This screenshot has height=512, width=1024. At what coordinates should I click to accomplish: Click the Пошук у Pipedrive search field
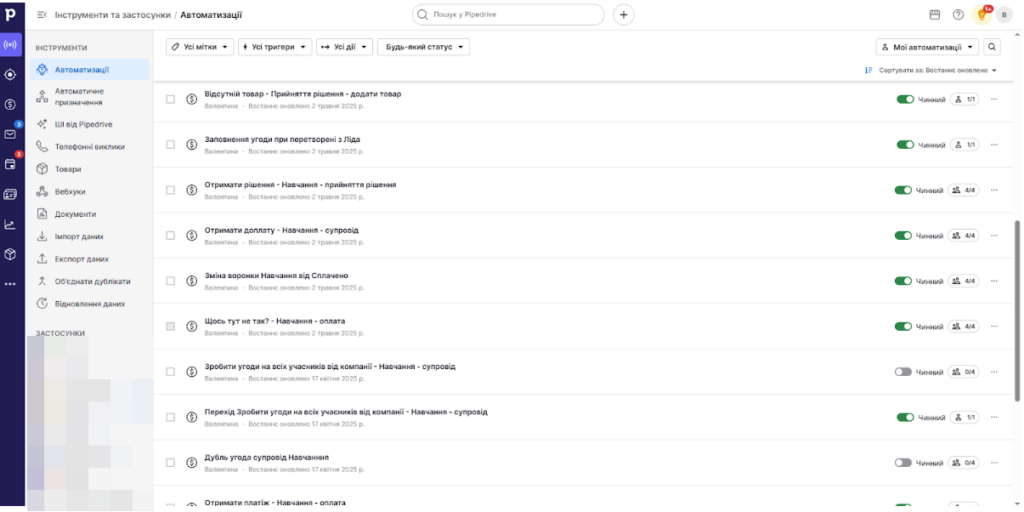coord(508,14)
